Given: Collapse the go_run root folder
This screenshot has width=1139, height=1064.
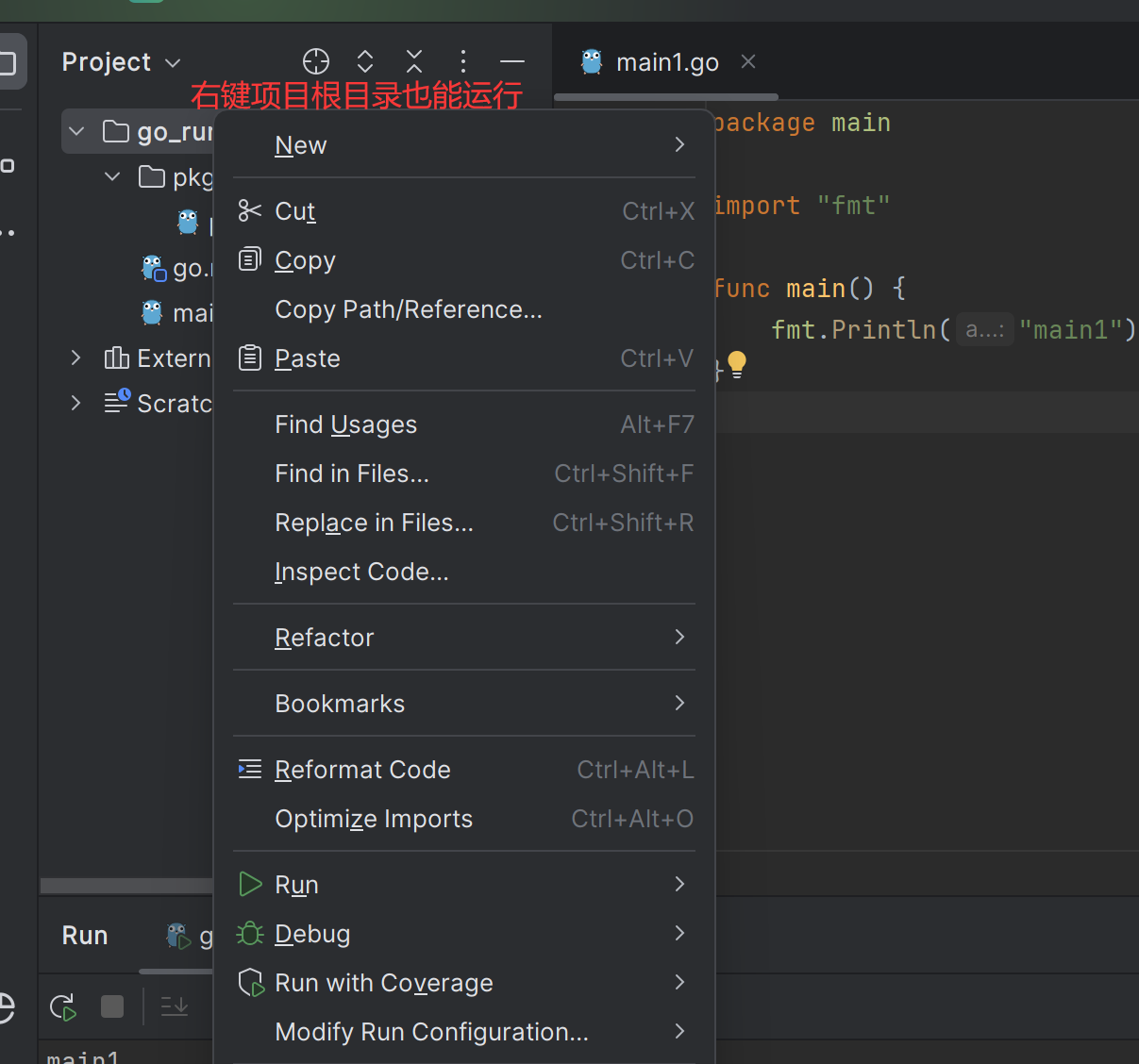Looking at the screenshot, I should pos(77,131).
